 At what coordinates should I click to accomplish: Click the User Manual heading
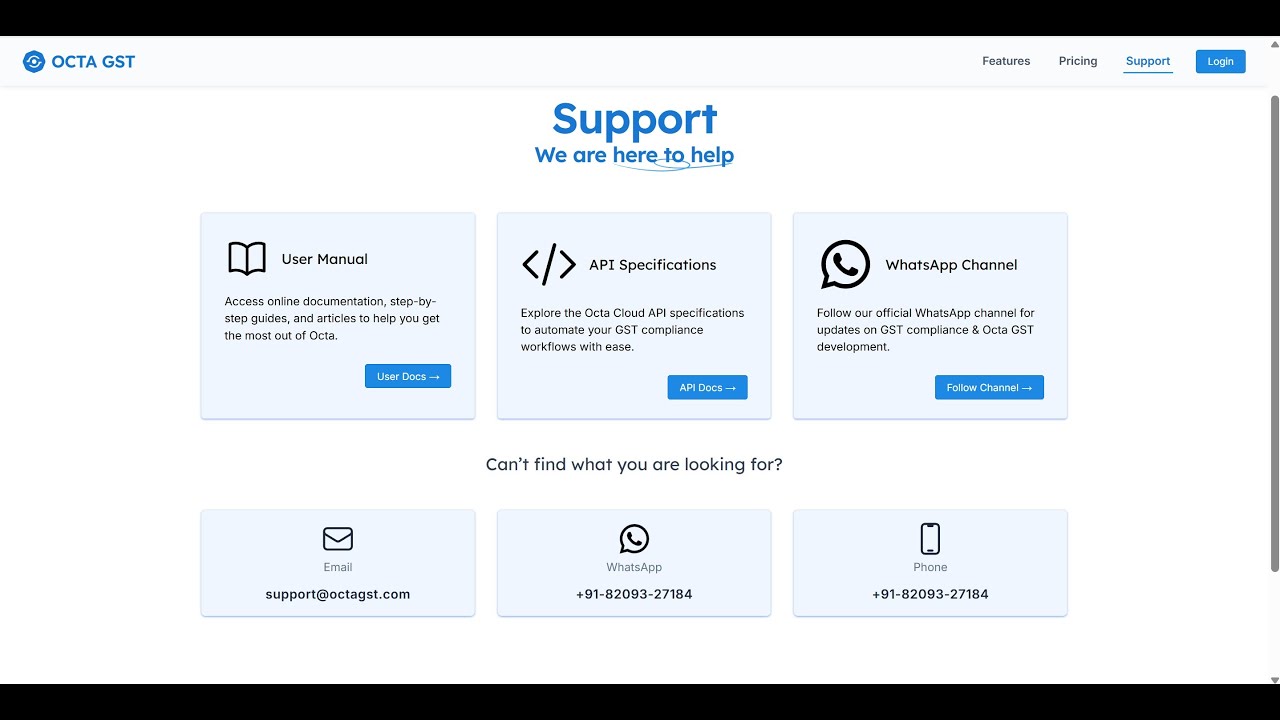click(x=325, y=259)
